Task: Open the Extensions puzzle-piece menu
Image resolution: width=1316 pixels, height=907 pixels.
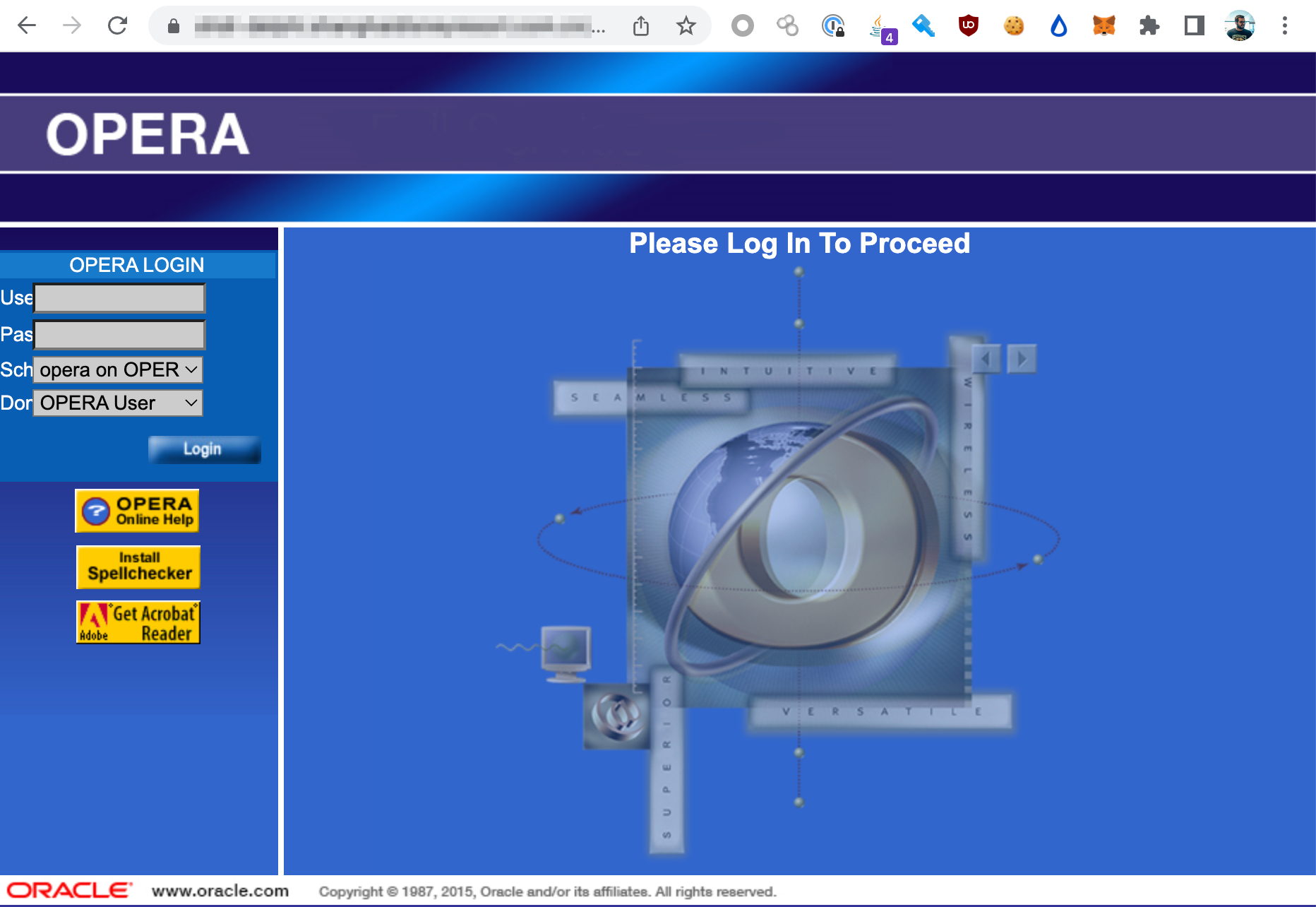Action: point(1149,26)
